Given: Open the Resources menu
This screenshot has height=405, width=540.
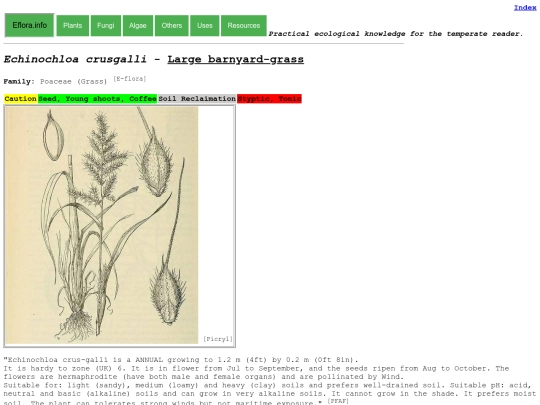Looking at the screenshot, I should tap(243, 25).
